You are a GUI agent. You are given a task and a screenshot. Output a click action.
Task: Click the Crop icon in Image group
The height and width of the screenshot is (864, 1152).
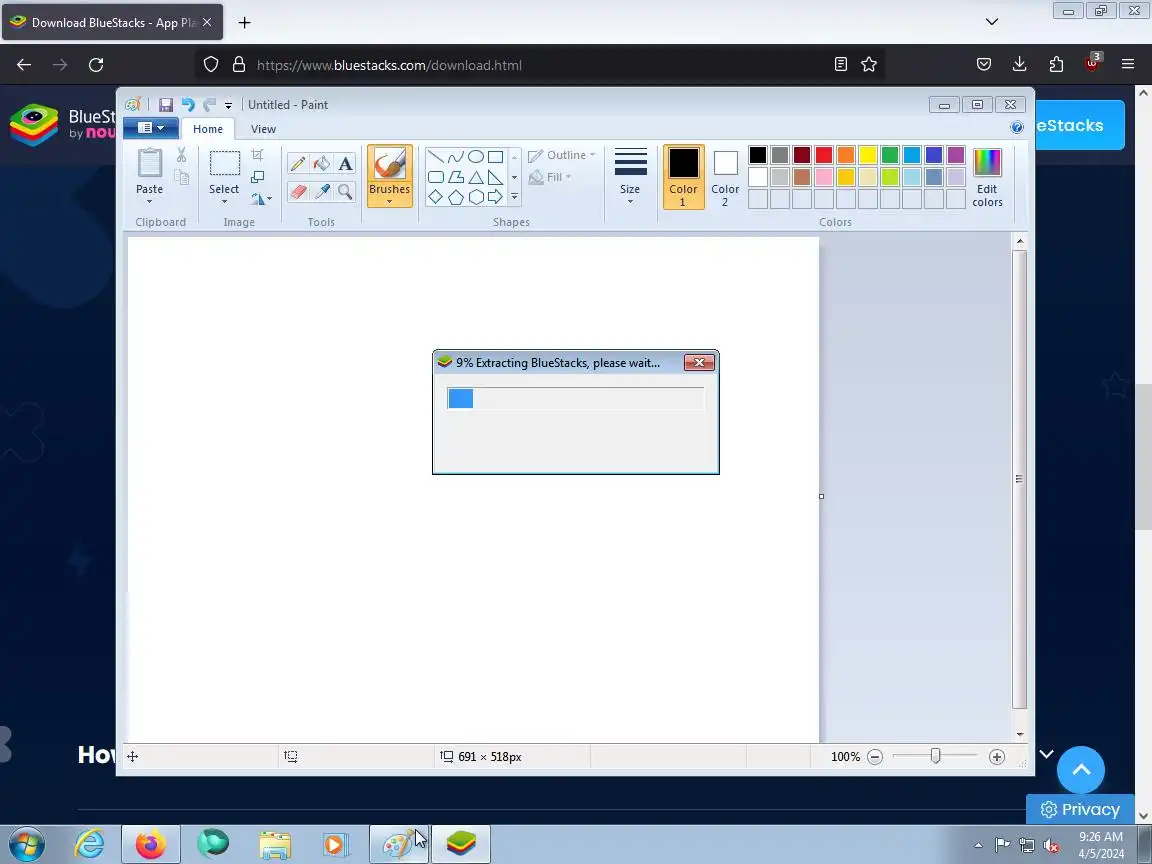click(x=257, y=155)
